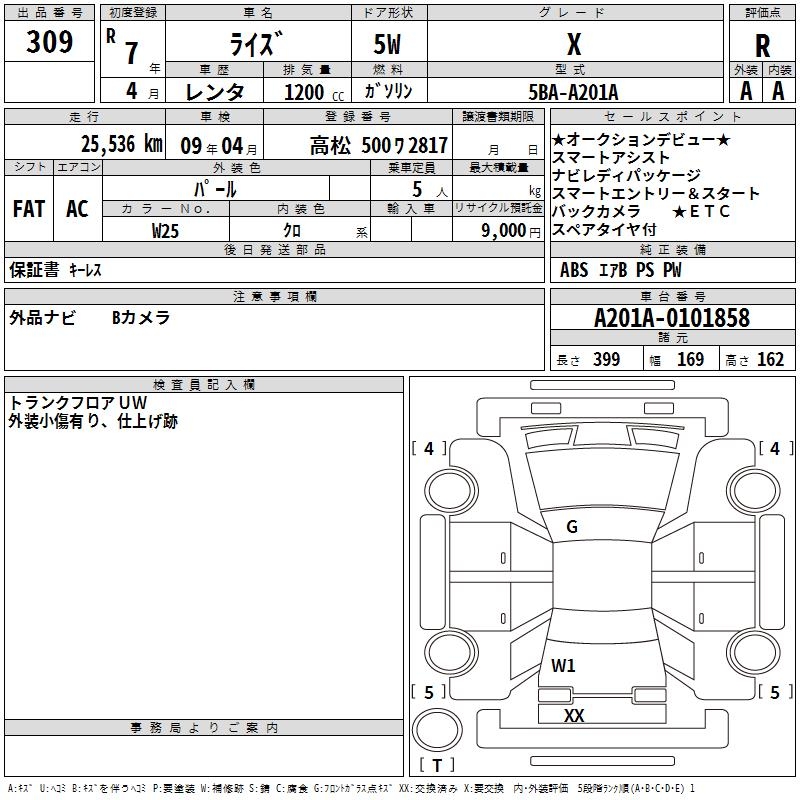Viewport: 800px width, 800px height.
Task: Select 保証書 キーレス entry
Action: [x=55, y=270]
